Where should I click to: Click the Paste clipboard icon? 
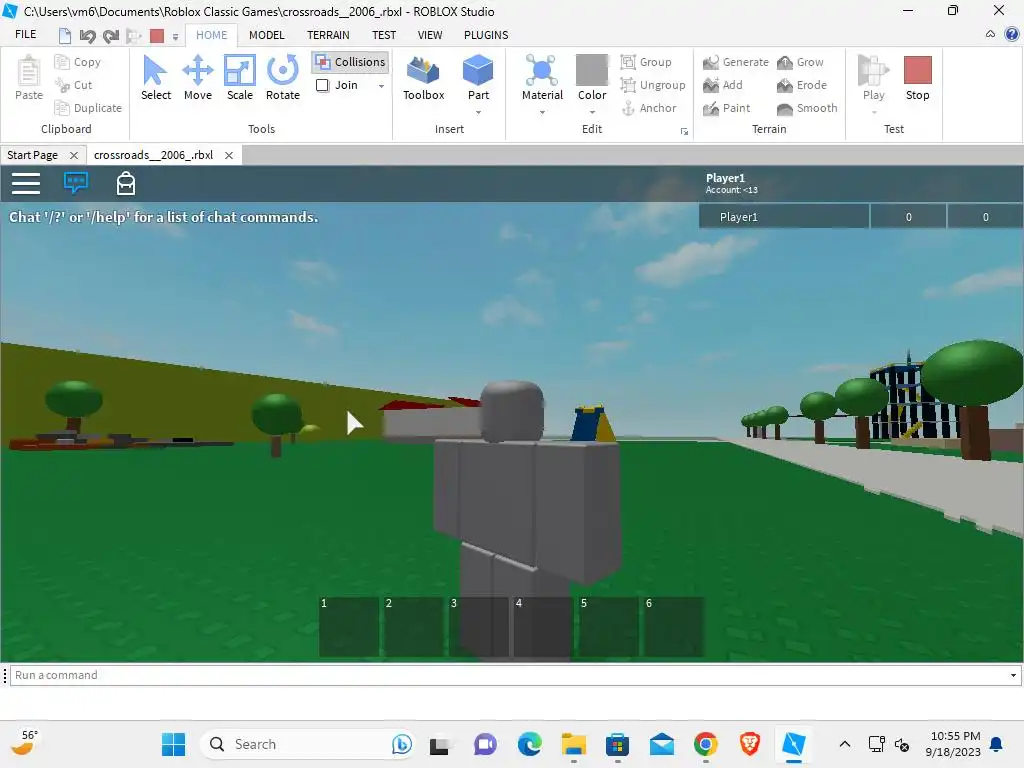point(29,78)
